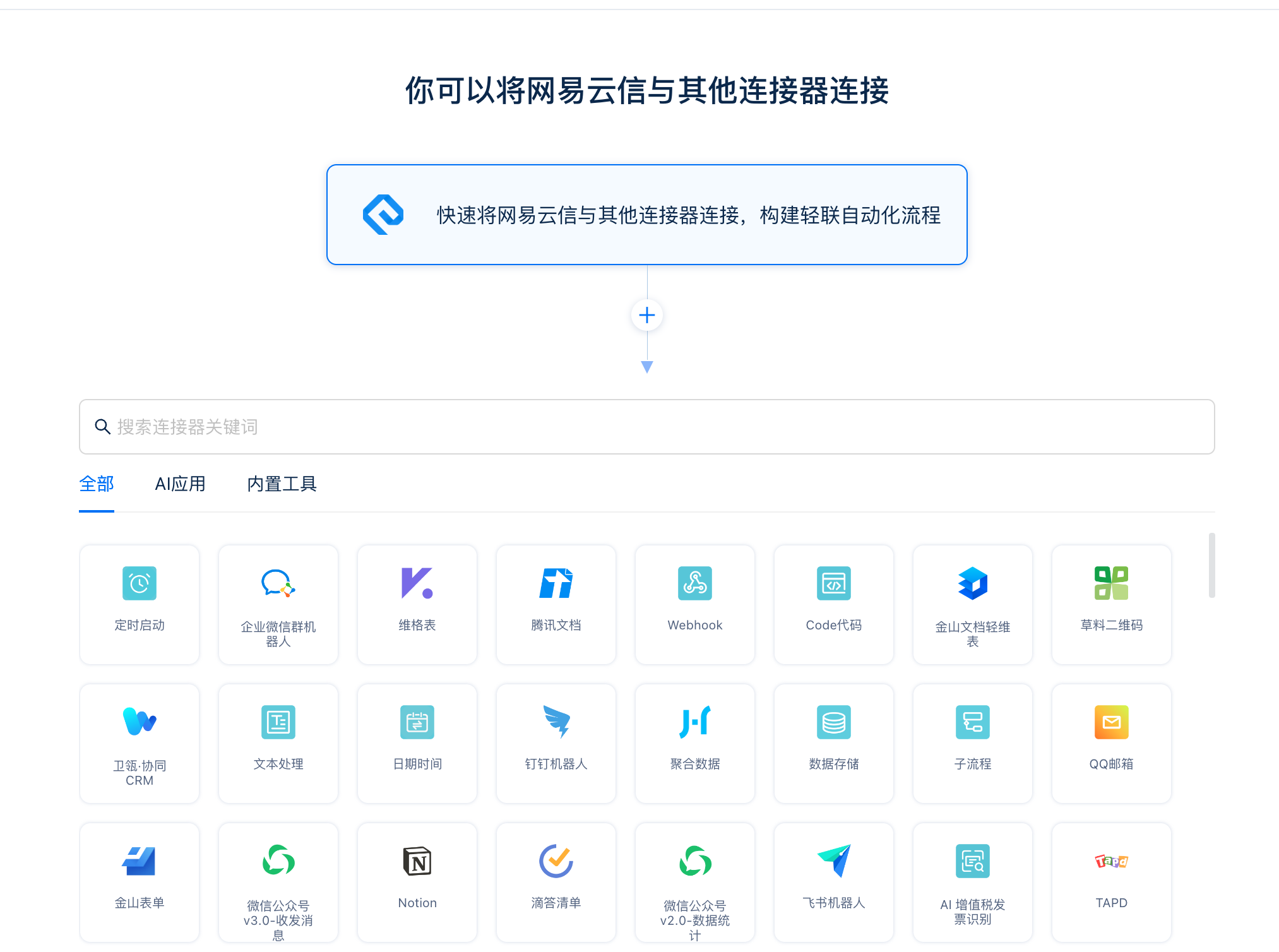Click the QQ邮箱 mail icon
This screenshot has height=952, width=1279.
pyautogui.click(x=1111, y=722)
